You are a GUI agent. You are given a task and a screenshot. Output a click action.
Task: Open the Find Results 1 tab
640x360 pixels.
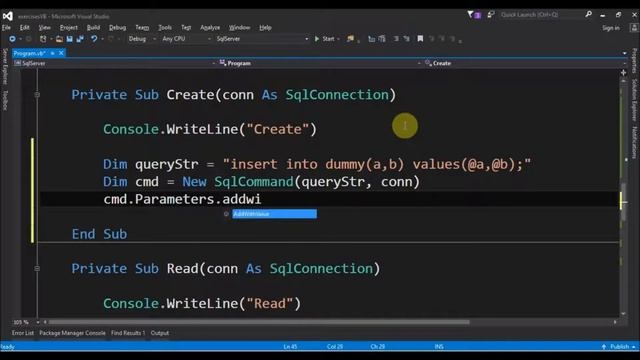tap(128, 333)
